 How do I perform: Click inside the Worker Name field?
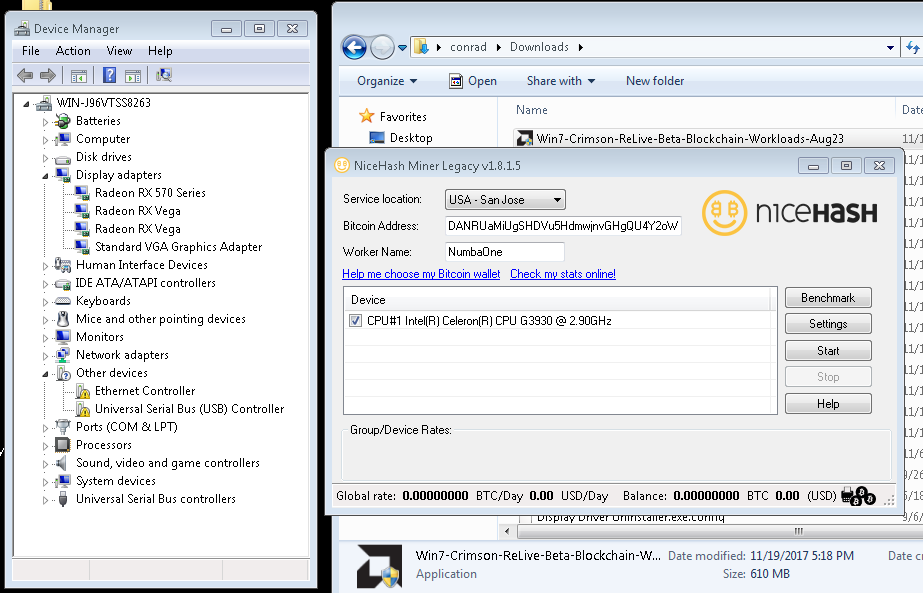point(503,251)
